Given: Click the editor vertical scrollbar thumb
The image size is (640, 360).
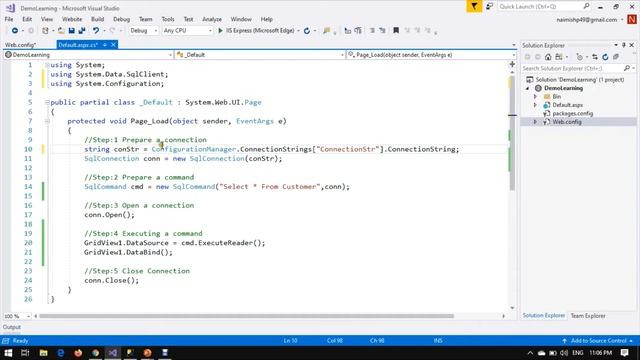Looking at the screenshot, I should pos(512,133).
